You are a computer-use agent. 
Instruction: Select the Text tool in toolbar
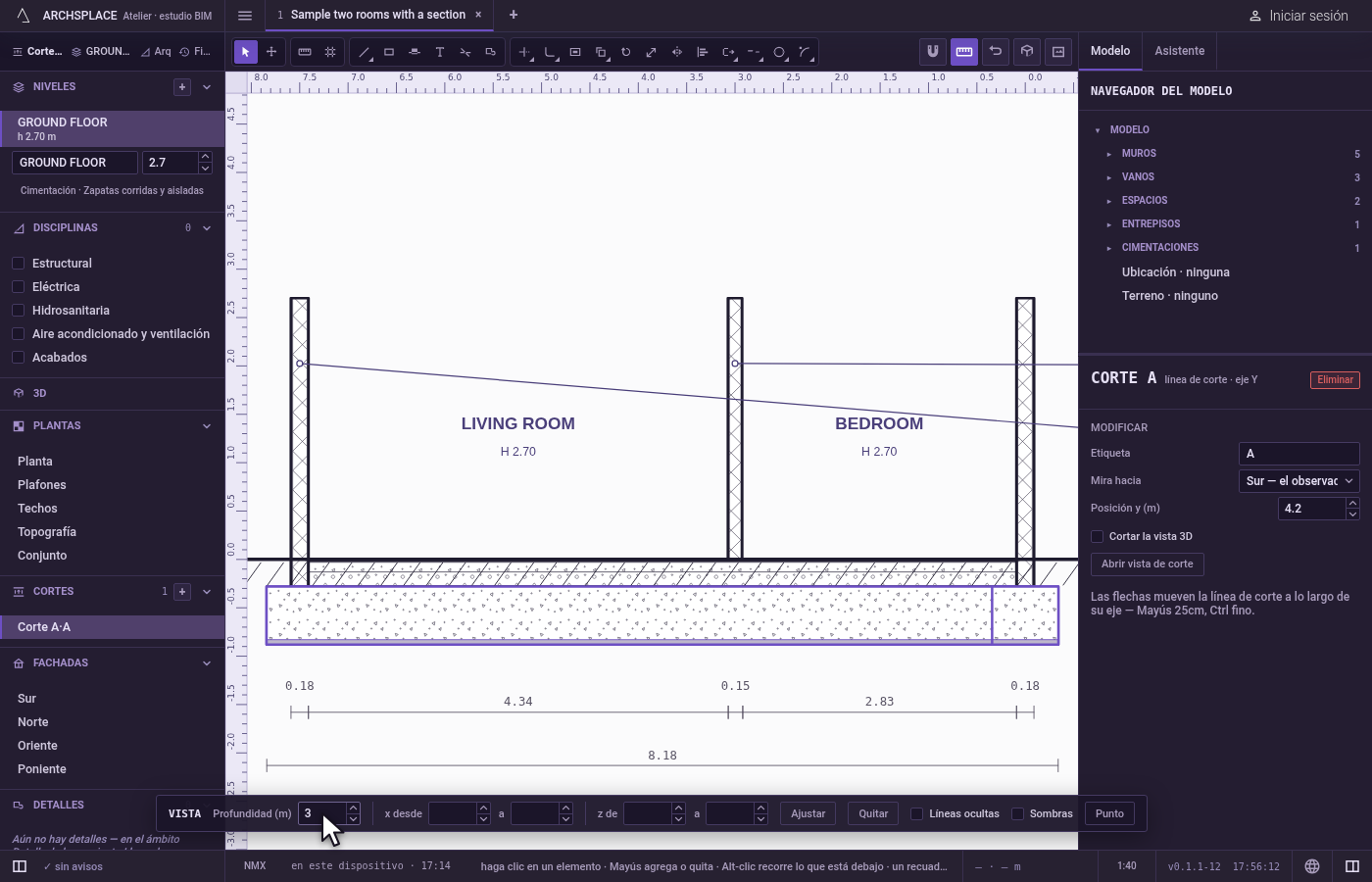440,52
